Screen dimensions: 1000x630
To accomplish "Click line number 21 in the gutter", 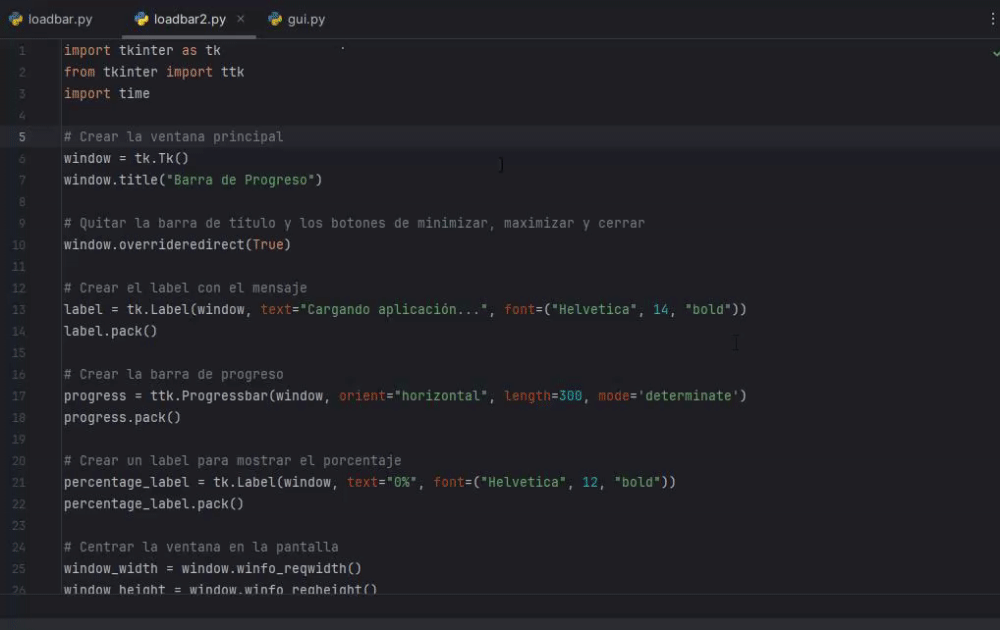I will [18, 482].
